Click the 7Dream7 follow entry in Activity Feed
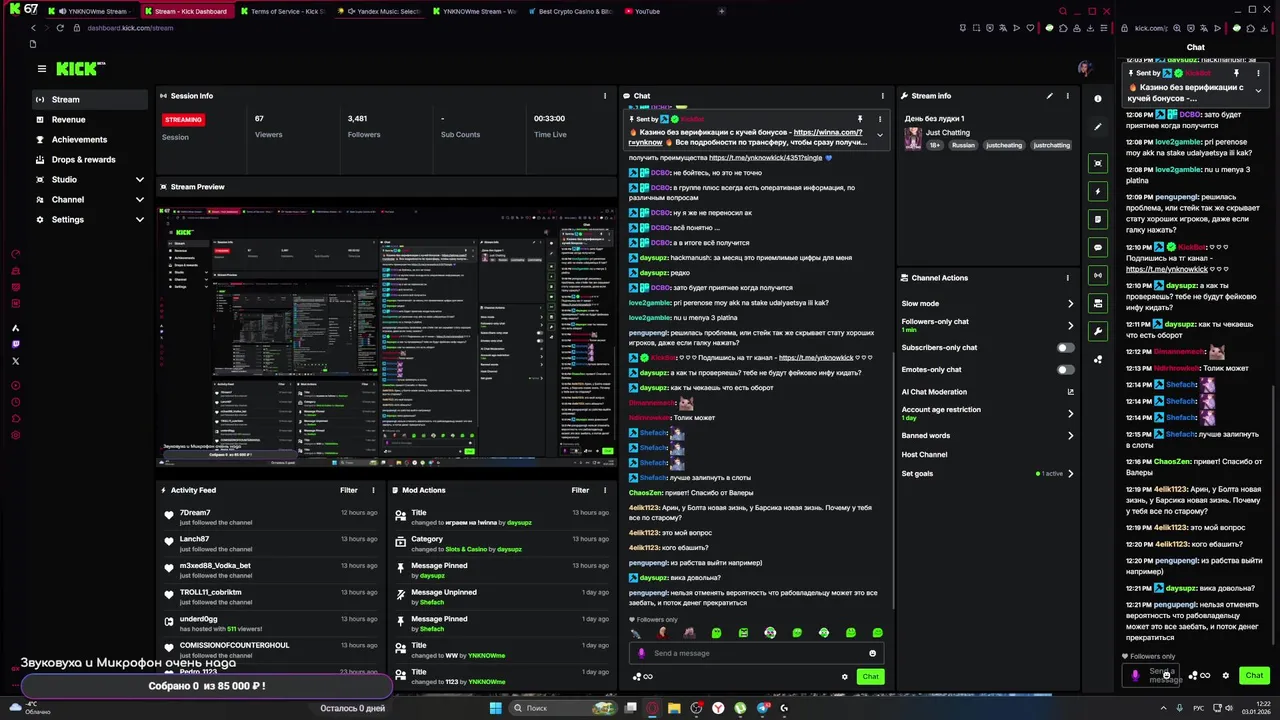 272,517
